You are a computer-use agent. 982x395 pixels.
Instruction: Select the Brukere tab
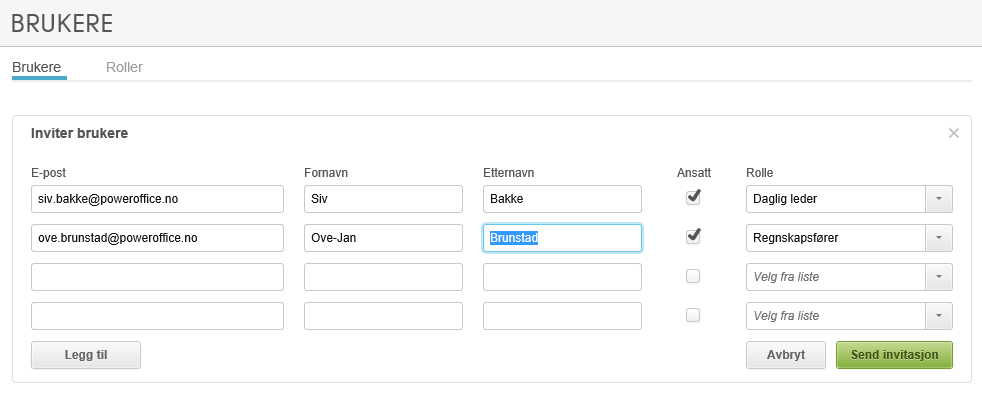(x=36, y=67)
